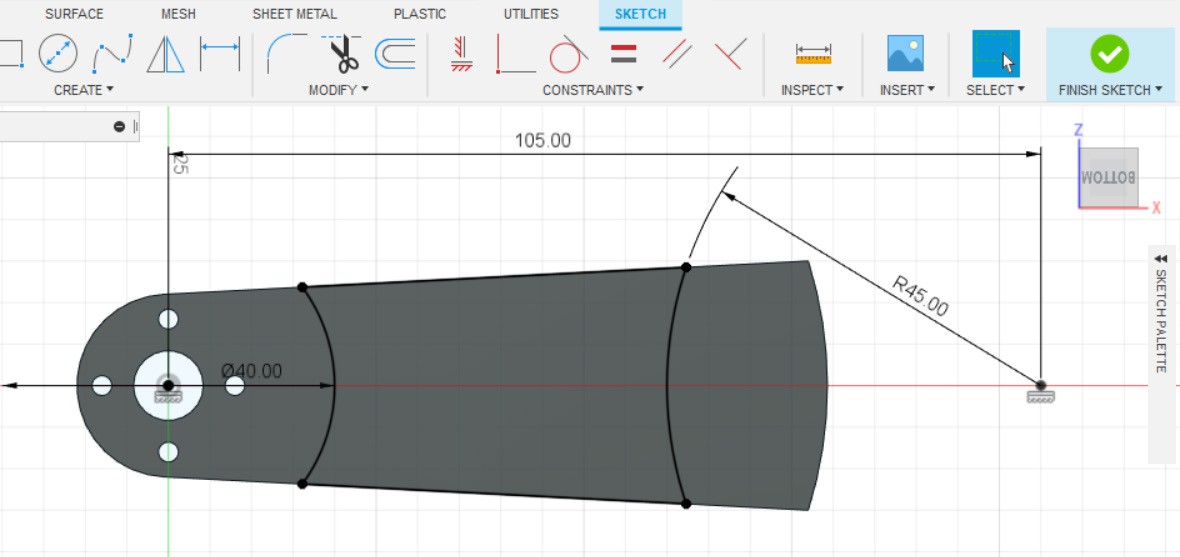The width and height of the screenshot is (1180, 557).
Task: Pick the Fit Point Spline tool
Action: click(x=112, y=53)
